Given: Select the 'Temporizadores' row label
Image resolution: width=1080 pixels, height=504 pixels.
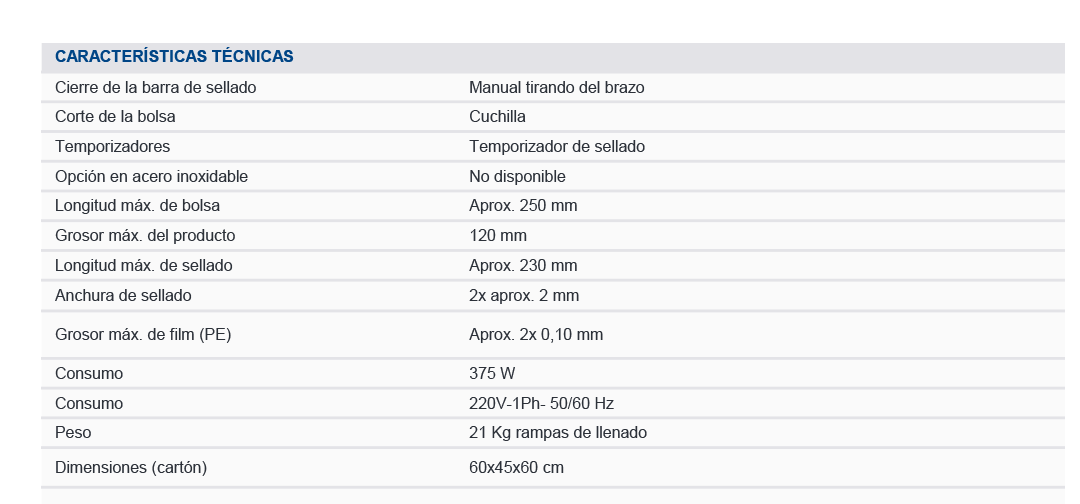Looking at the screenshot, I should pos(112,147).
